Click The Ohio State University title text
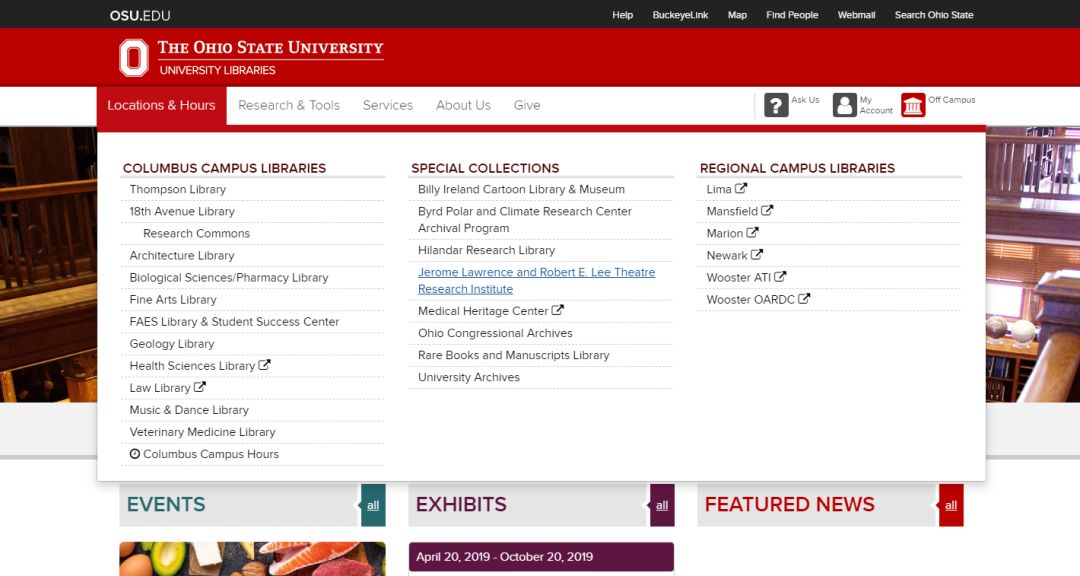 pos(270,48)
